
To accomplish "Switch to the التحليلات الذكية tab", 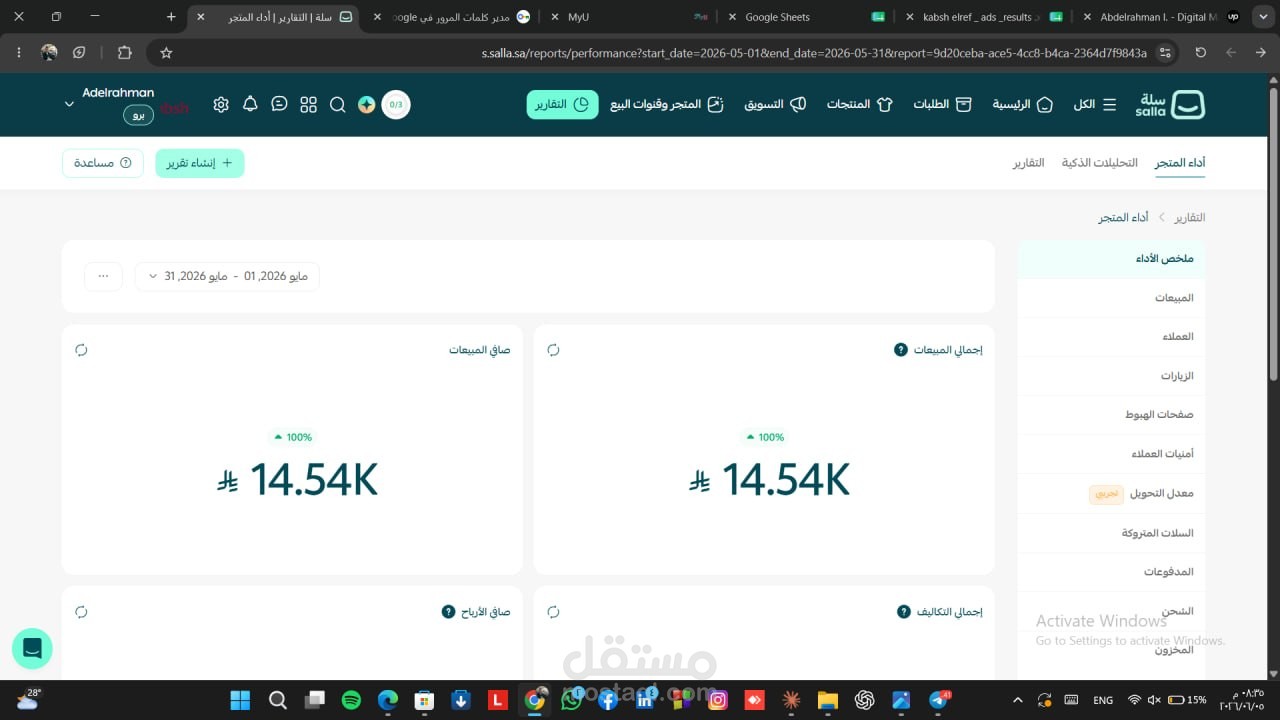I will [x=1099, y=163].
